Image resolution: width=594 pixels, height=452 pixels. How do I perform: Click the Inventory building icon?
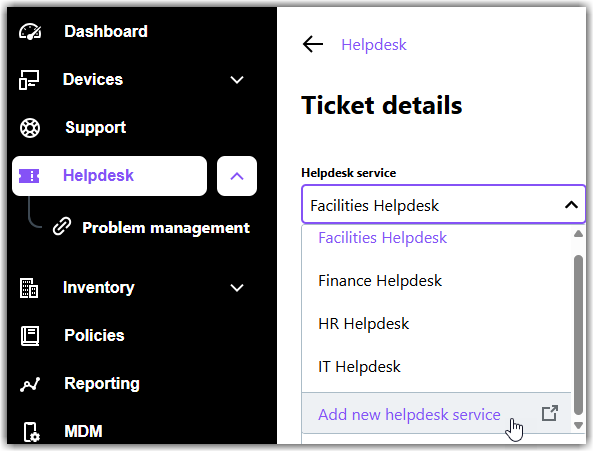(x=29, y=288)
